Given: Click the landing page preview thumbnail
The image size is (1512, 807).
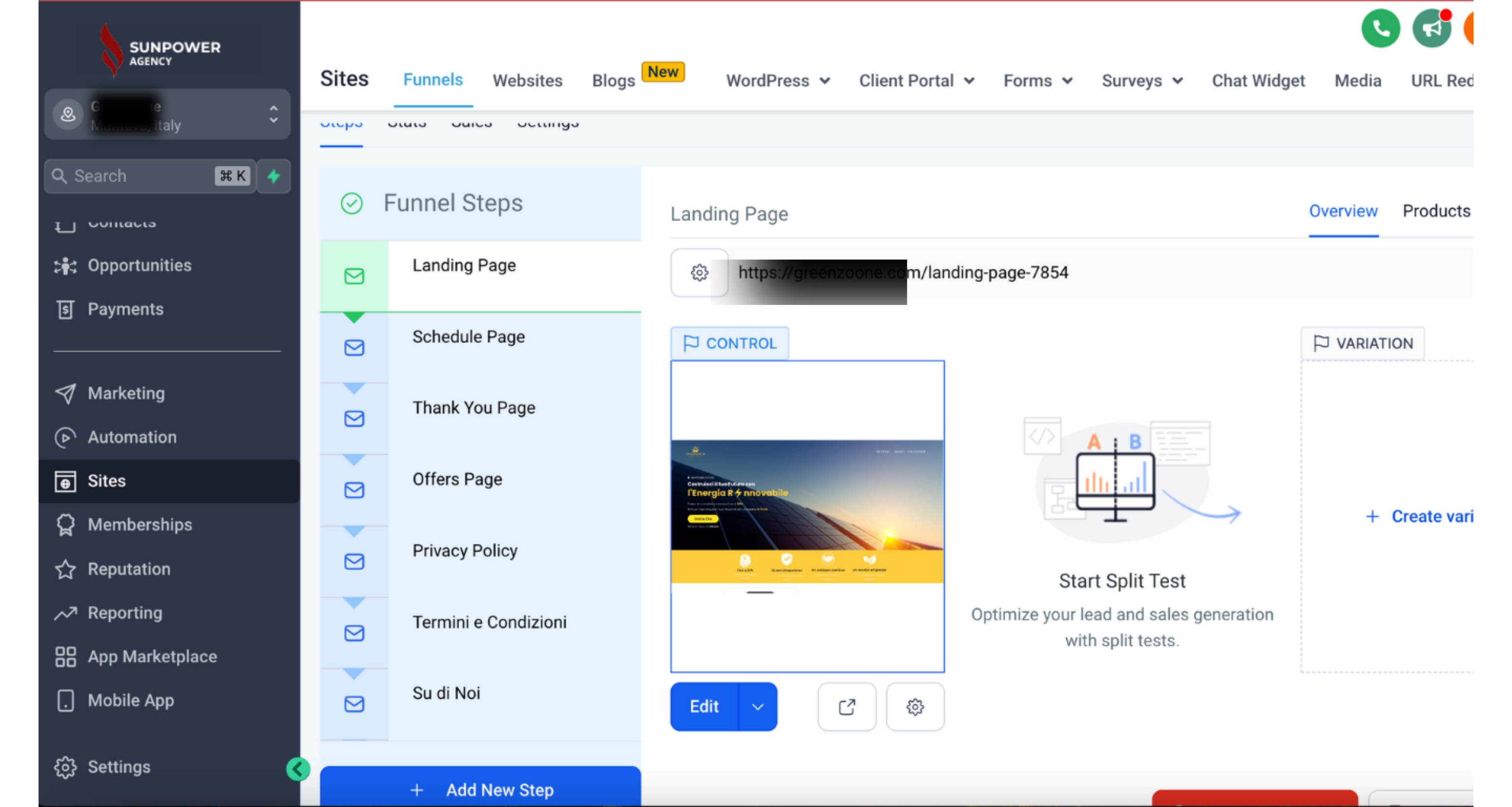Looking at the screenshot, I should point(807,516).
